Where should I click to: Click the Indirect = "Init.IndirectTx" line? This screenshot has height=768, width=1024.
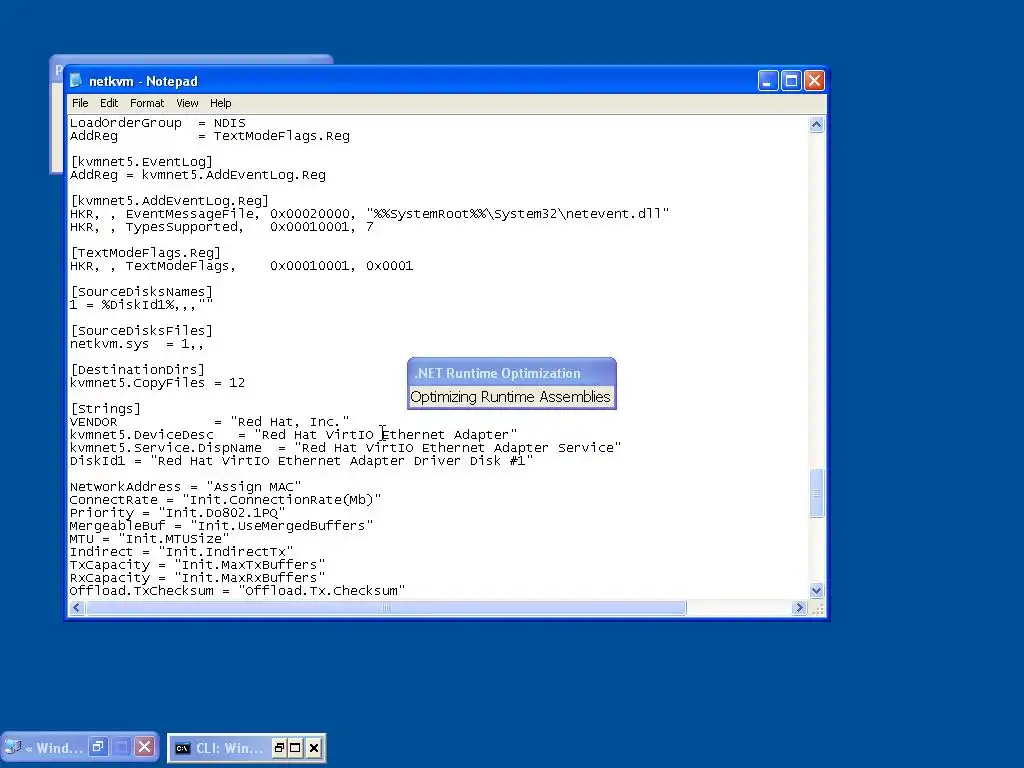(x=182, y=552)
